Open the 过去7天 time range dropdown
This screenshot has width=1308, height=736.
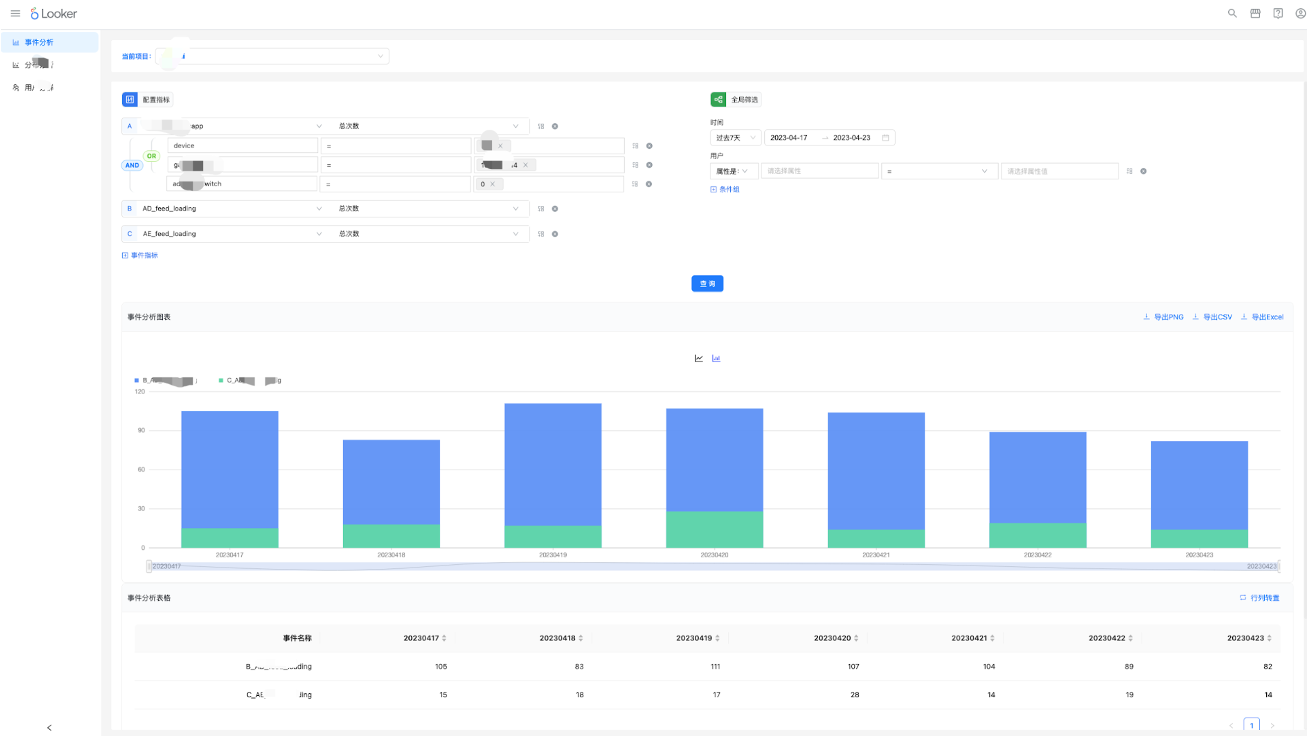pos(736,138)
